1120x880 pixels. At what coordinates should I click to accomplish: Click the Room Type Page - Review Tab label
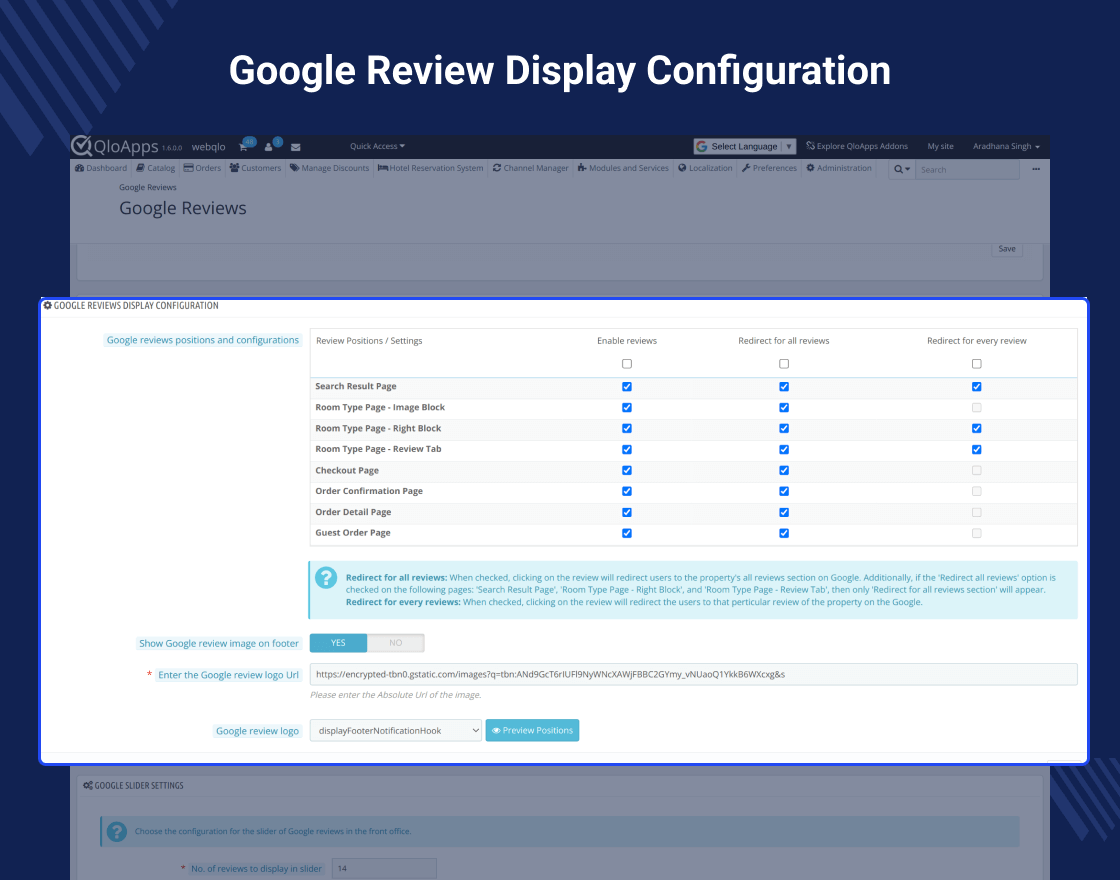[379, 449]
